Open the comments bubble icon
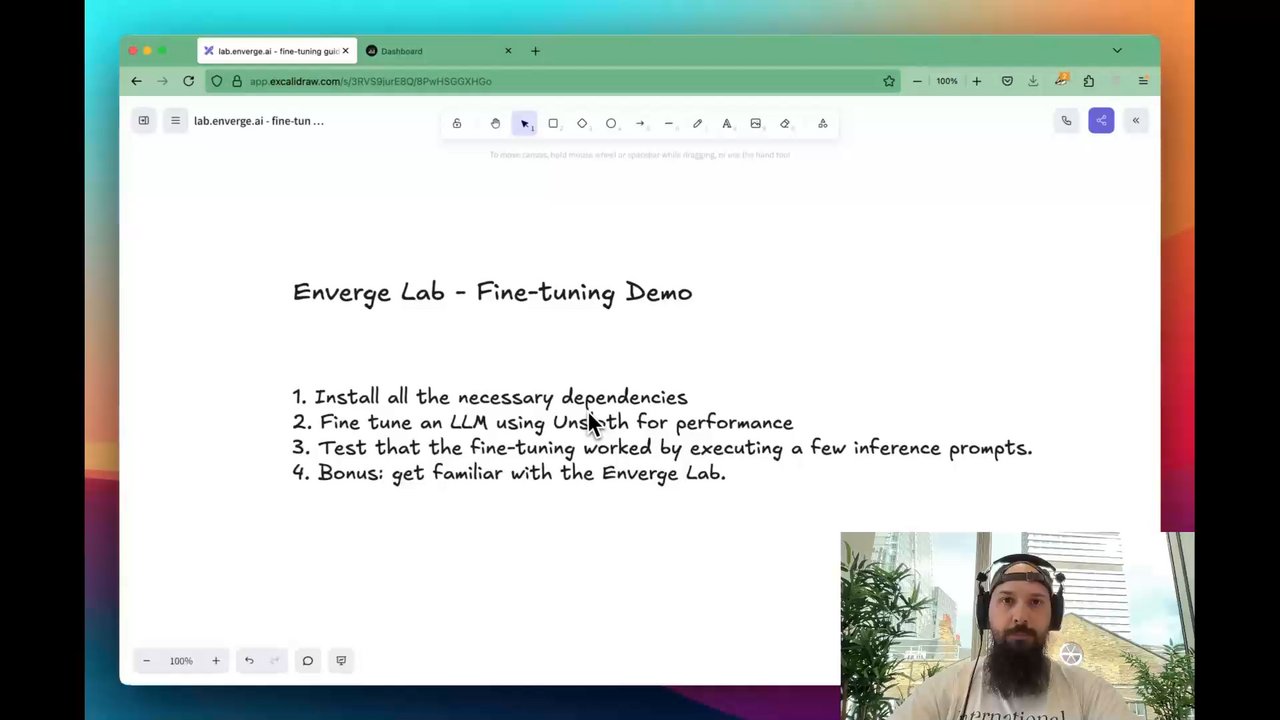Viewport: 1280px width, 720px height. click(308, 660)
